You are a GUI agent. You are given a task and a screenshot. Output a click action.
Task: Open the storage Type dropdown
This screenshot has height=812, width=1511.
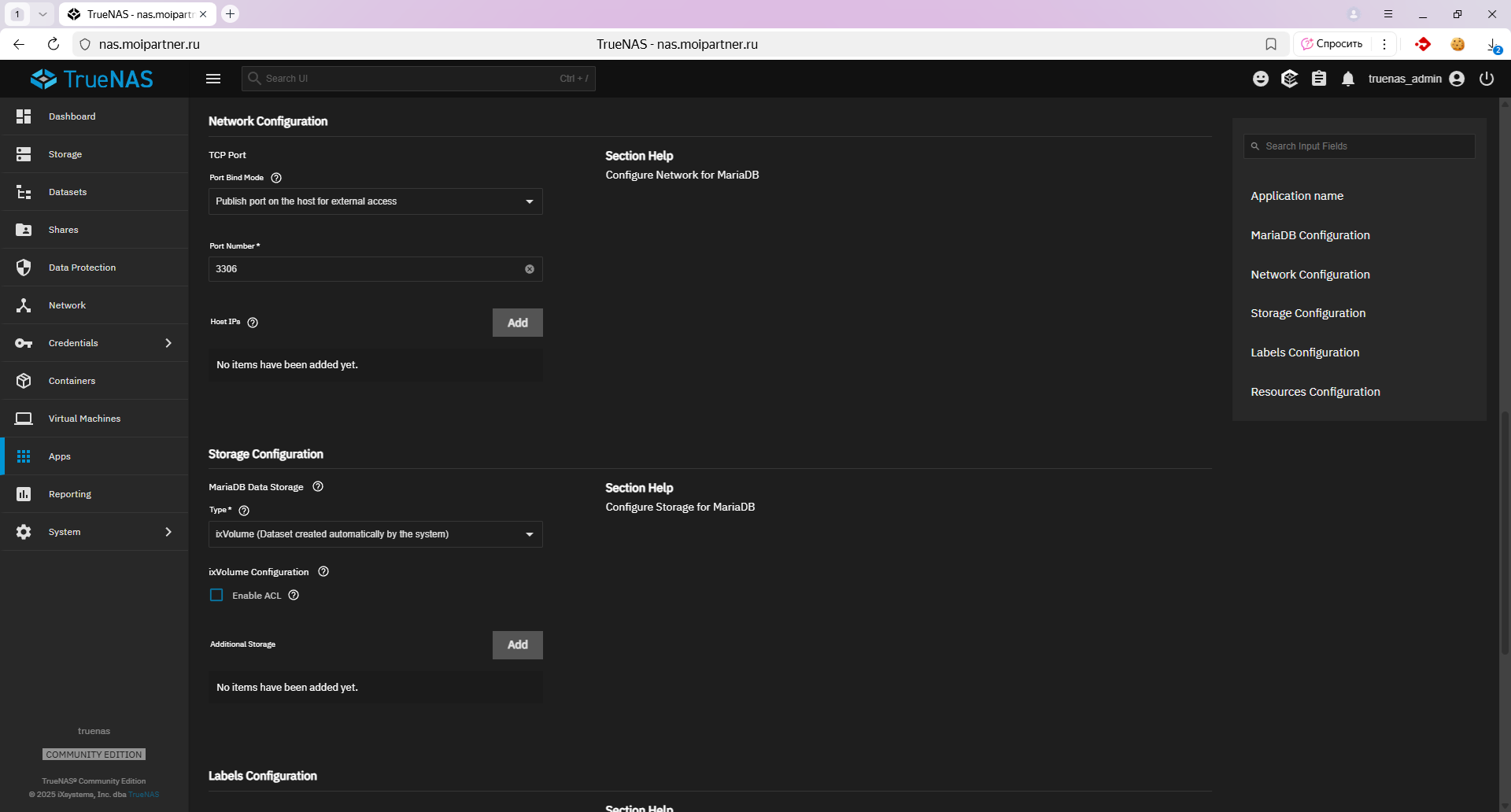click(375, 534)
